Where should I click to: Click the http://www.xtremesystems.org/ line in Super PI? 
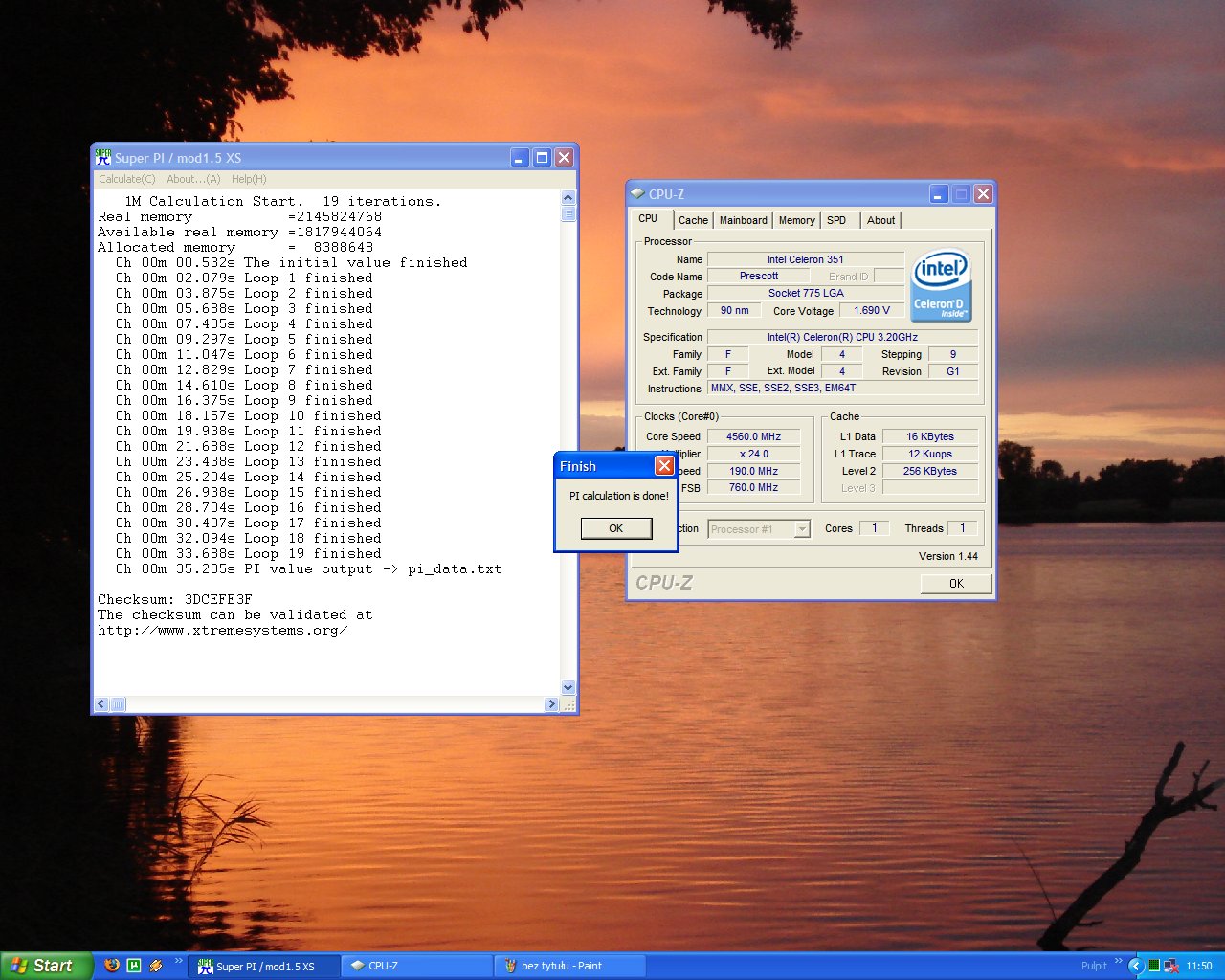(222, 630)
